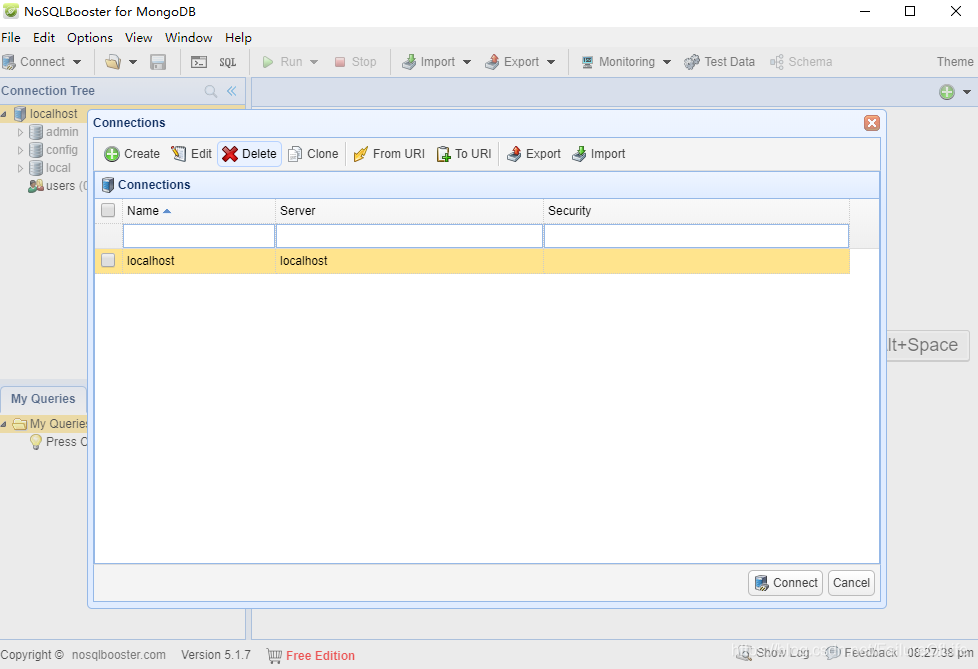Click the Stop toolbar button

pos(356,62)
